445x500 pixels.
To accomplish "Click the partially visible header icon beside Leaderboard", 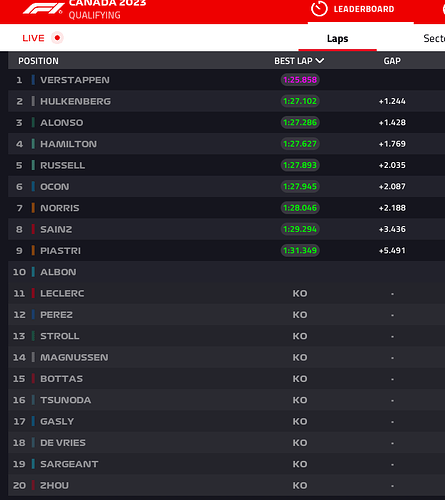I will 443,9.
